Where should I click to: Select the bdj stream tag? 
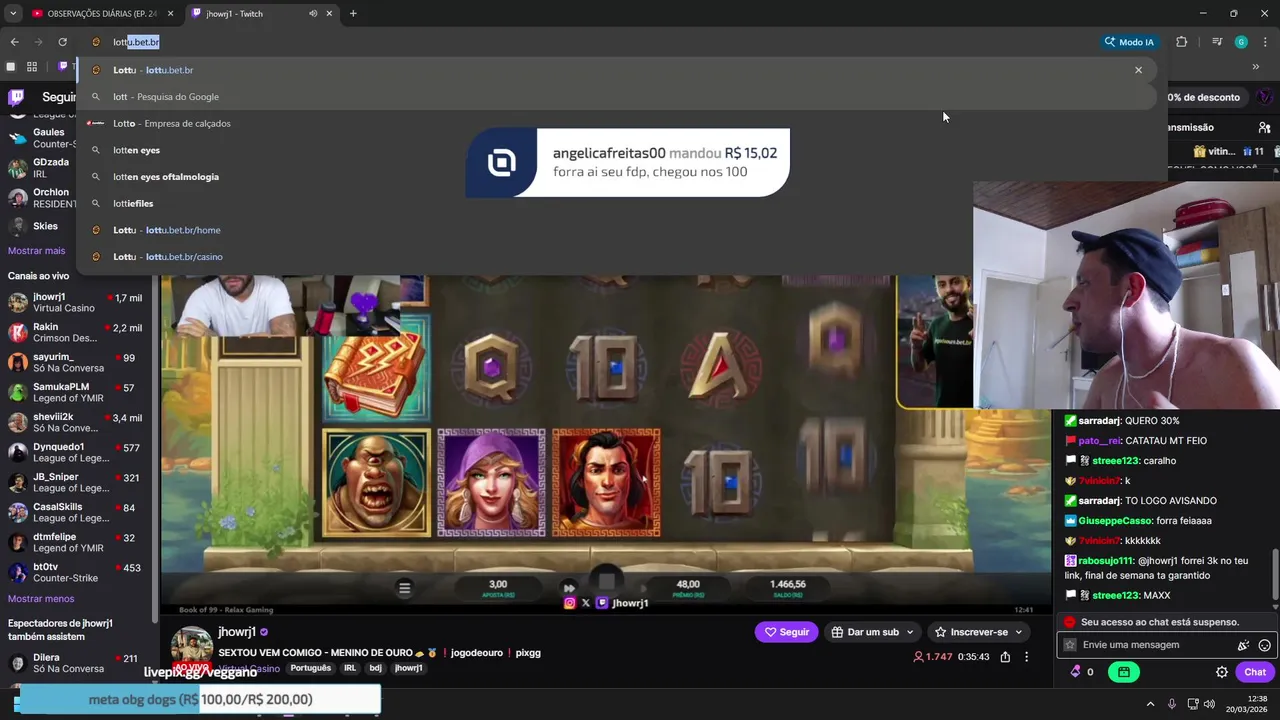tap(376, 668)
